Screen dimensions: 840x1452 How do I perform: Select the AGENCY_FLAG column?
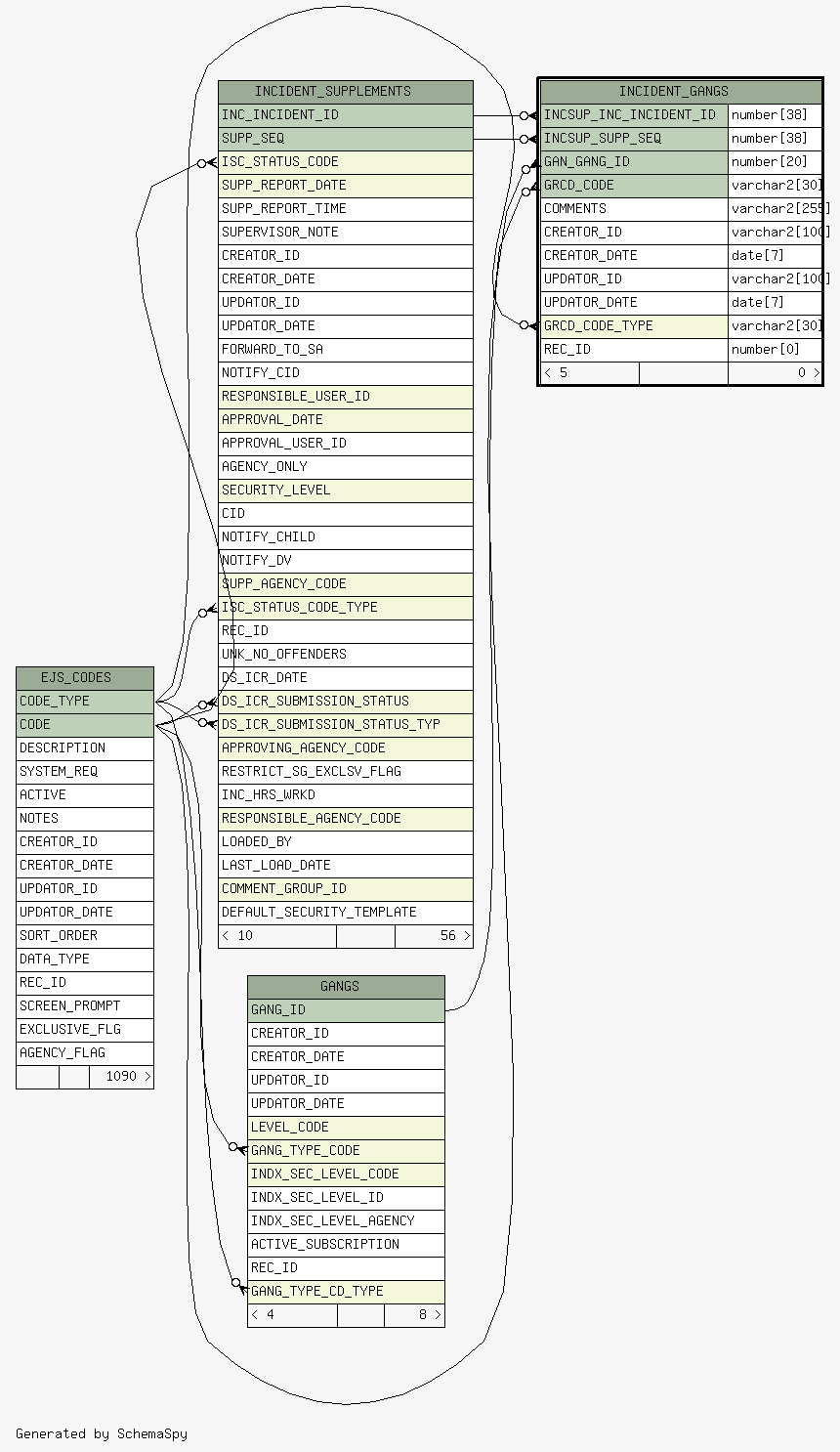click(x=85, y=1053)
